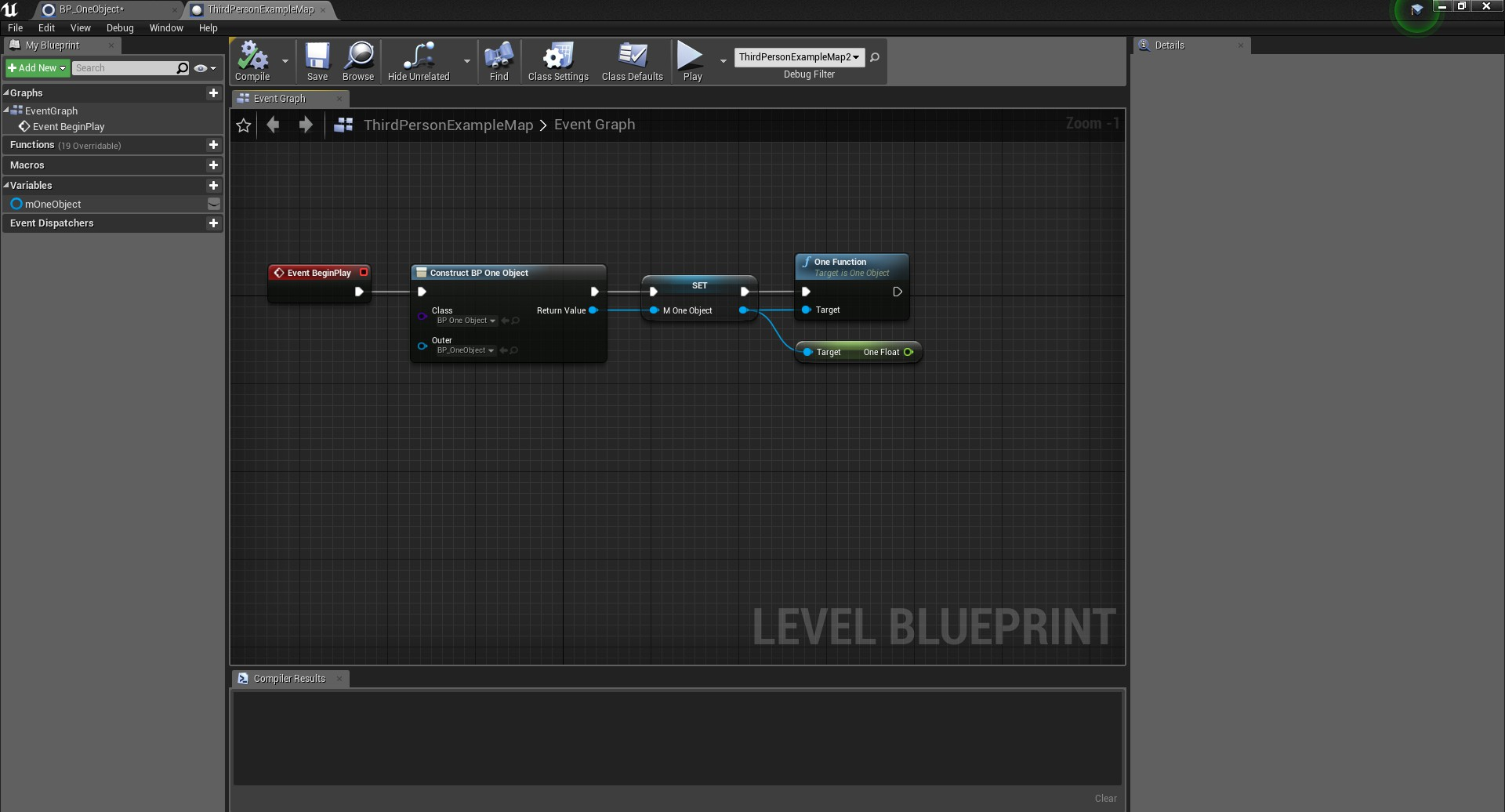Select Event BeginPlay in tree
The height and width of the screenshot is (812, 1505).
(68, 126)
